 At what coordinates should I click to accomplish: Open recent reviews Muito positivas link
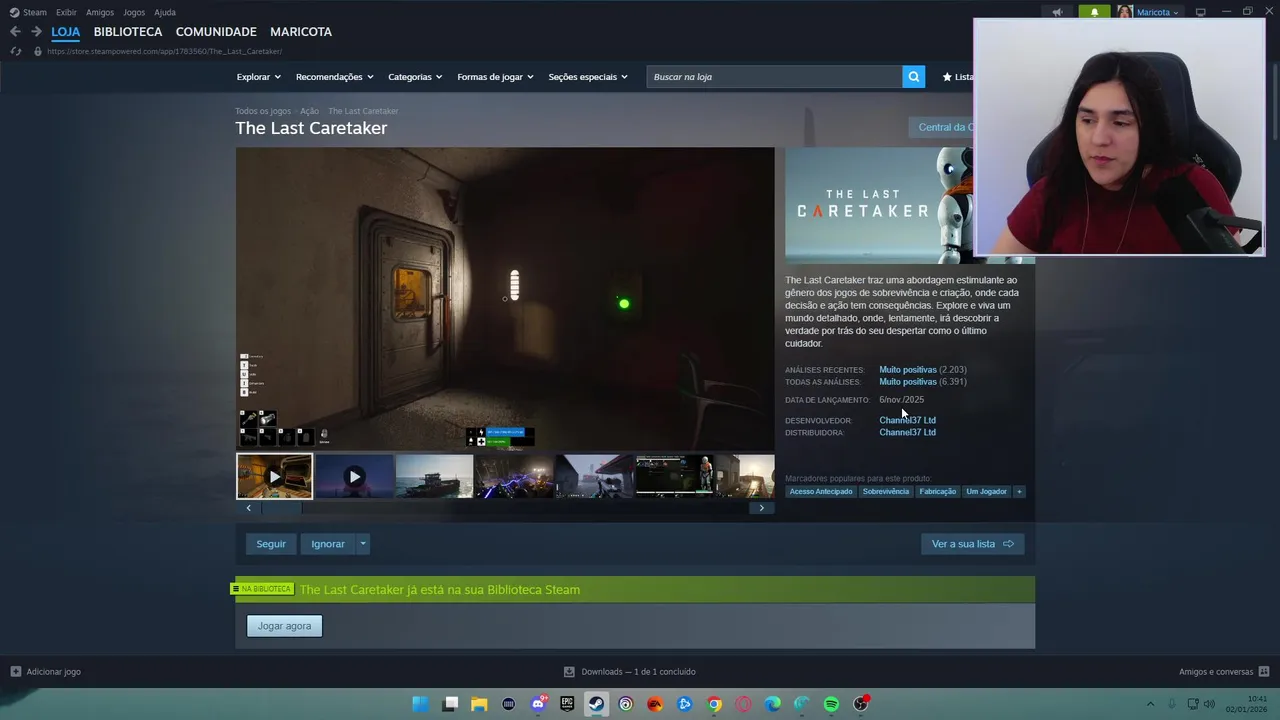pyautogui.click(x=908, y=370)
